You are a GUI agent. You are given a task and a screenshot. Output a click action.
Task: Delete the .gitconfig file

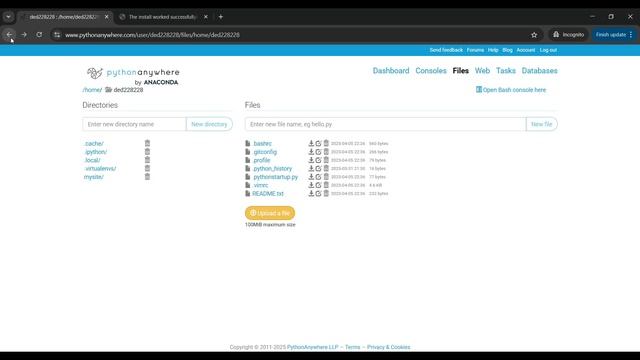[x=326, y=152]
